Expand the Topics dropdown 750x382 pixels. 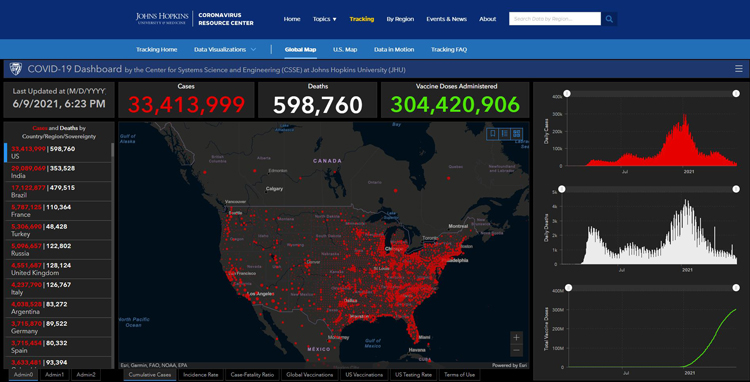click(x=325, y=19)
